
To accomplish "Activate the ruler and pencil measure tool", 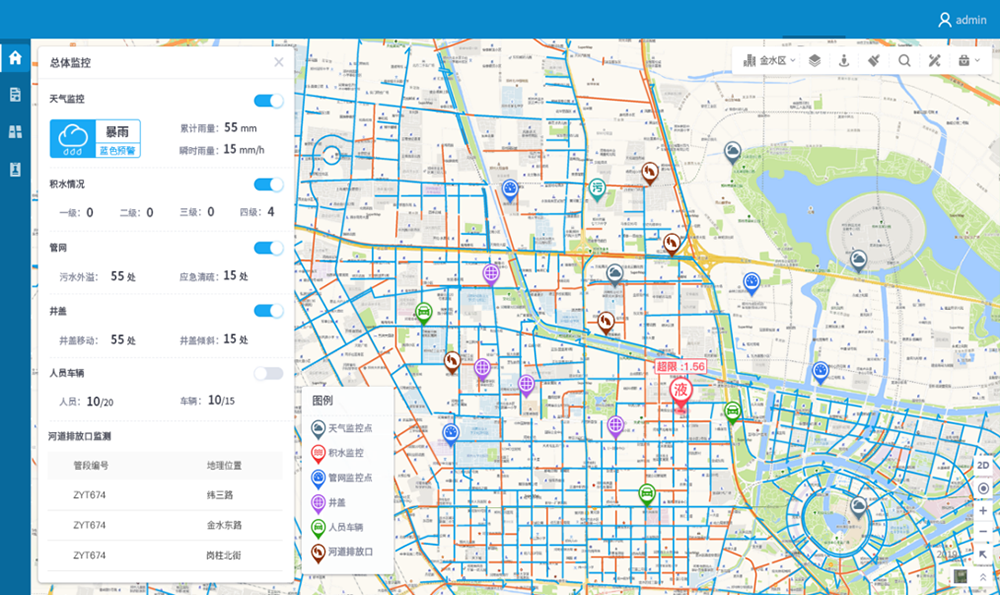I will pyautogui.click(x=934, y=61).
